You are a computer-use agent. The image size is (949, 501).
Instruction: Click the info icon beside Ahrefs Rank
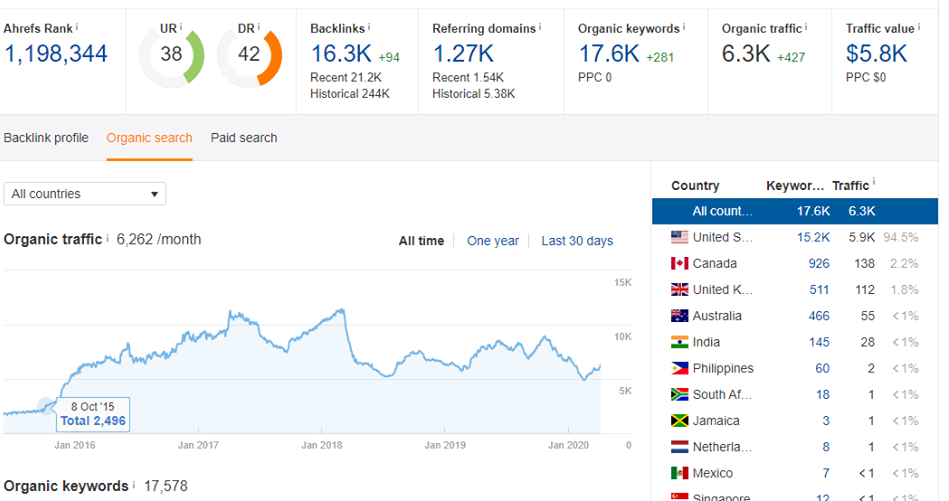(78, 27)
